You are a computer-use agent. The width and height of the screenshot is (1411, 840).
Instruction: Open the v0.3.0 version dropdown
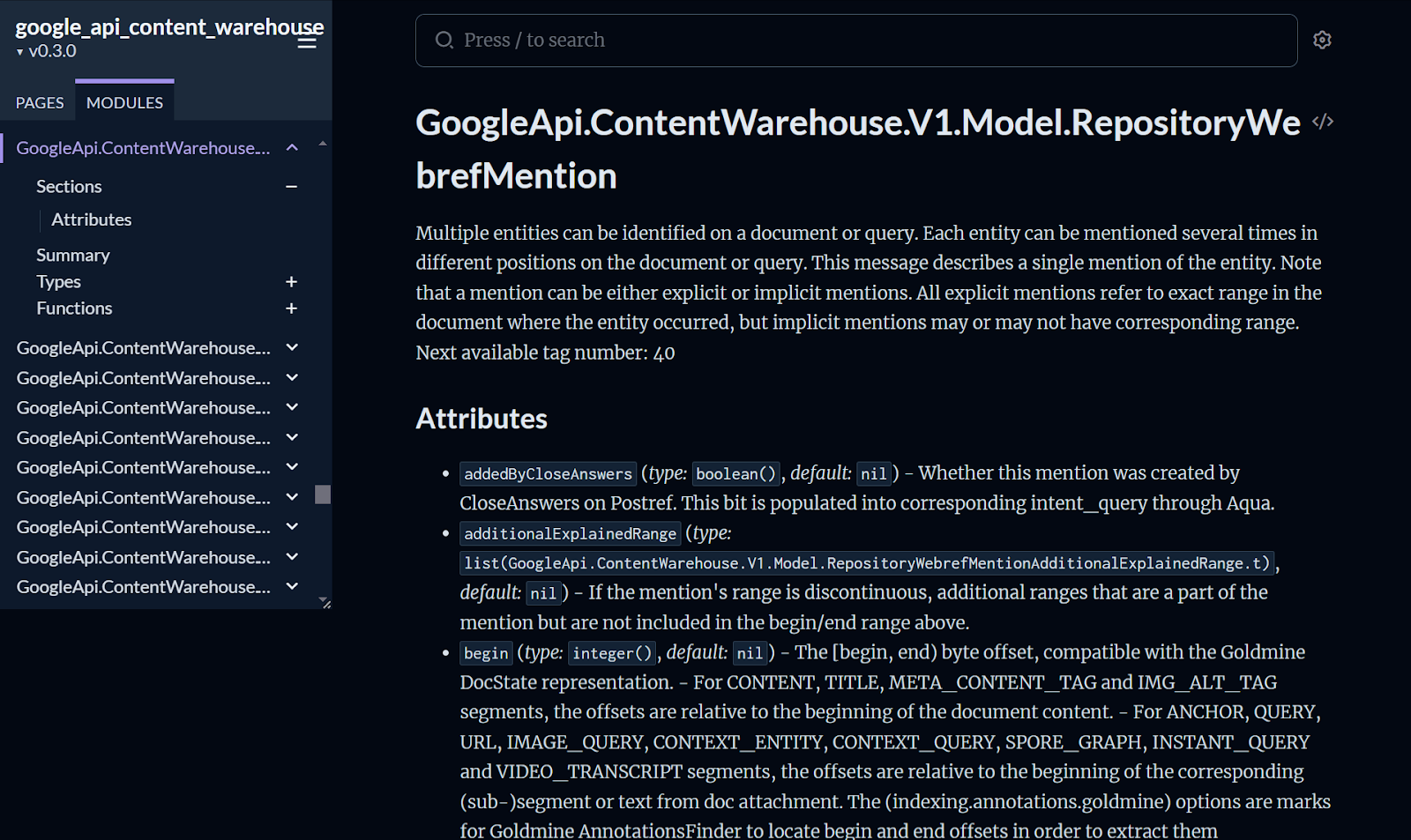point(47,51)
